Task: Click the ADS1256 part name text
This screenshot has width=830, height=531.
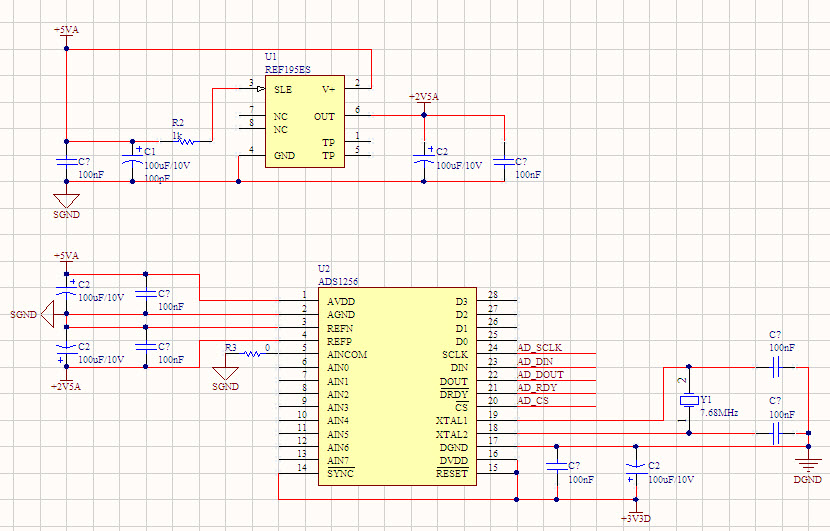Action: (x=338, y=282)
